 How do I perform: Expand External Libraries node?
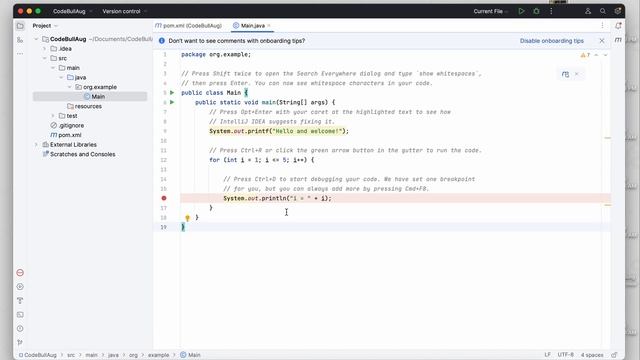pyautogui.click(x=36, y=144)
